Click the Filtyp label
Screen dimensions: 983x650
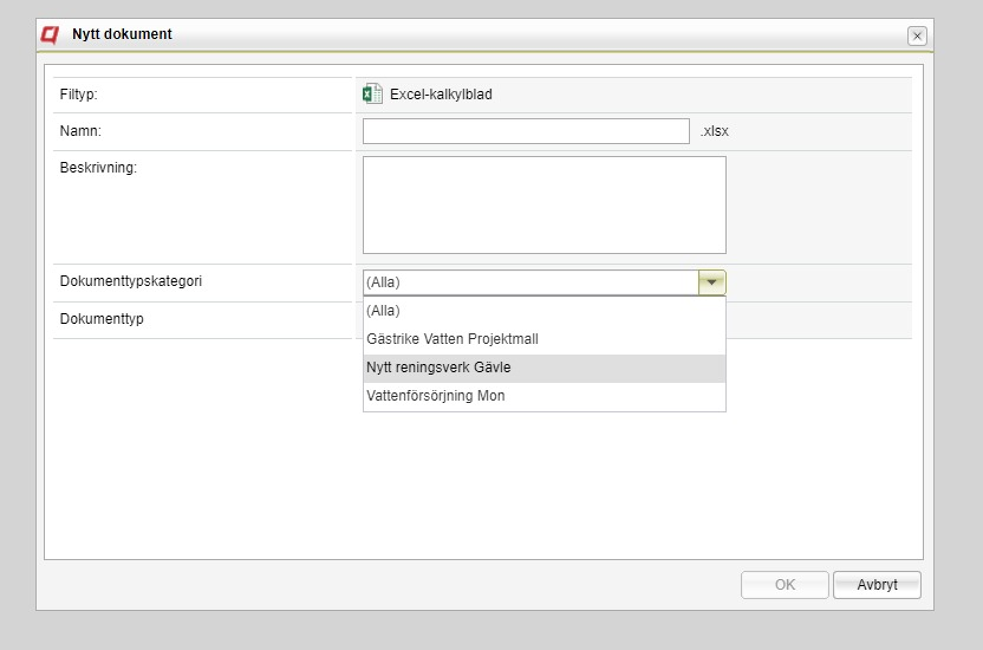click(x=78, y=95)
